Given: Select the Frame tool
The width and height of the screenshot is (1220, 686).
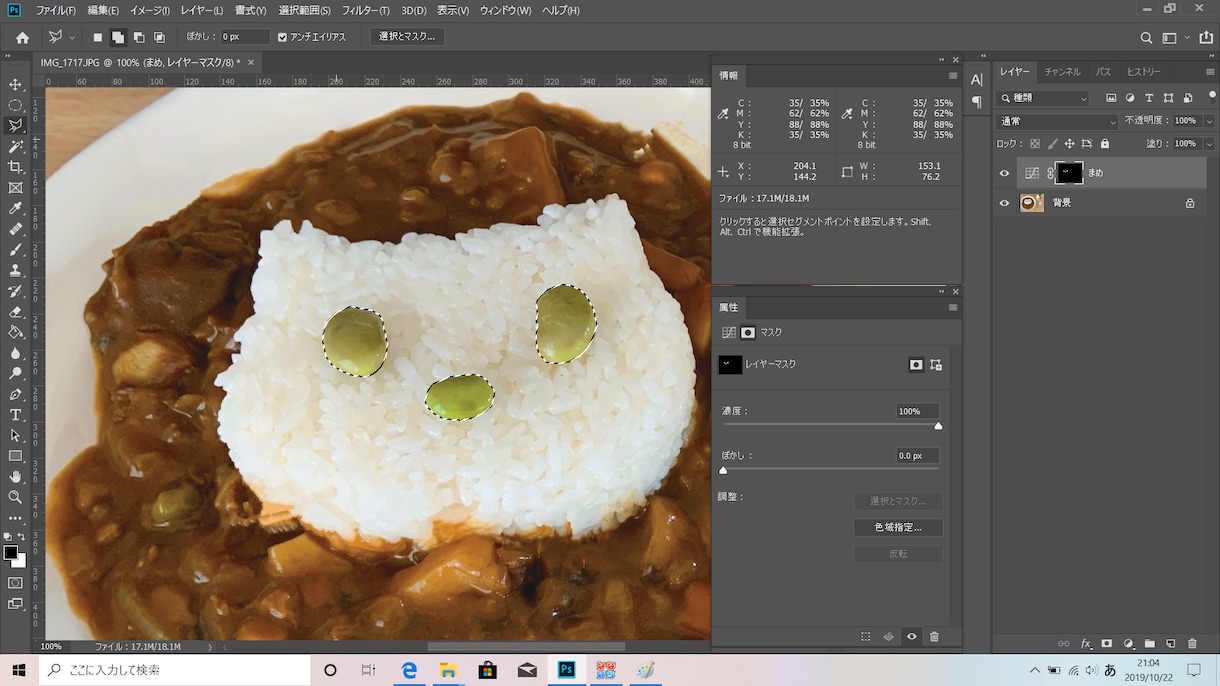Looking at the screenshot, I should click(x=15, y=188).
